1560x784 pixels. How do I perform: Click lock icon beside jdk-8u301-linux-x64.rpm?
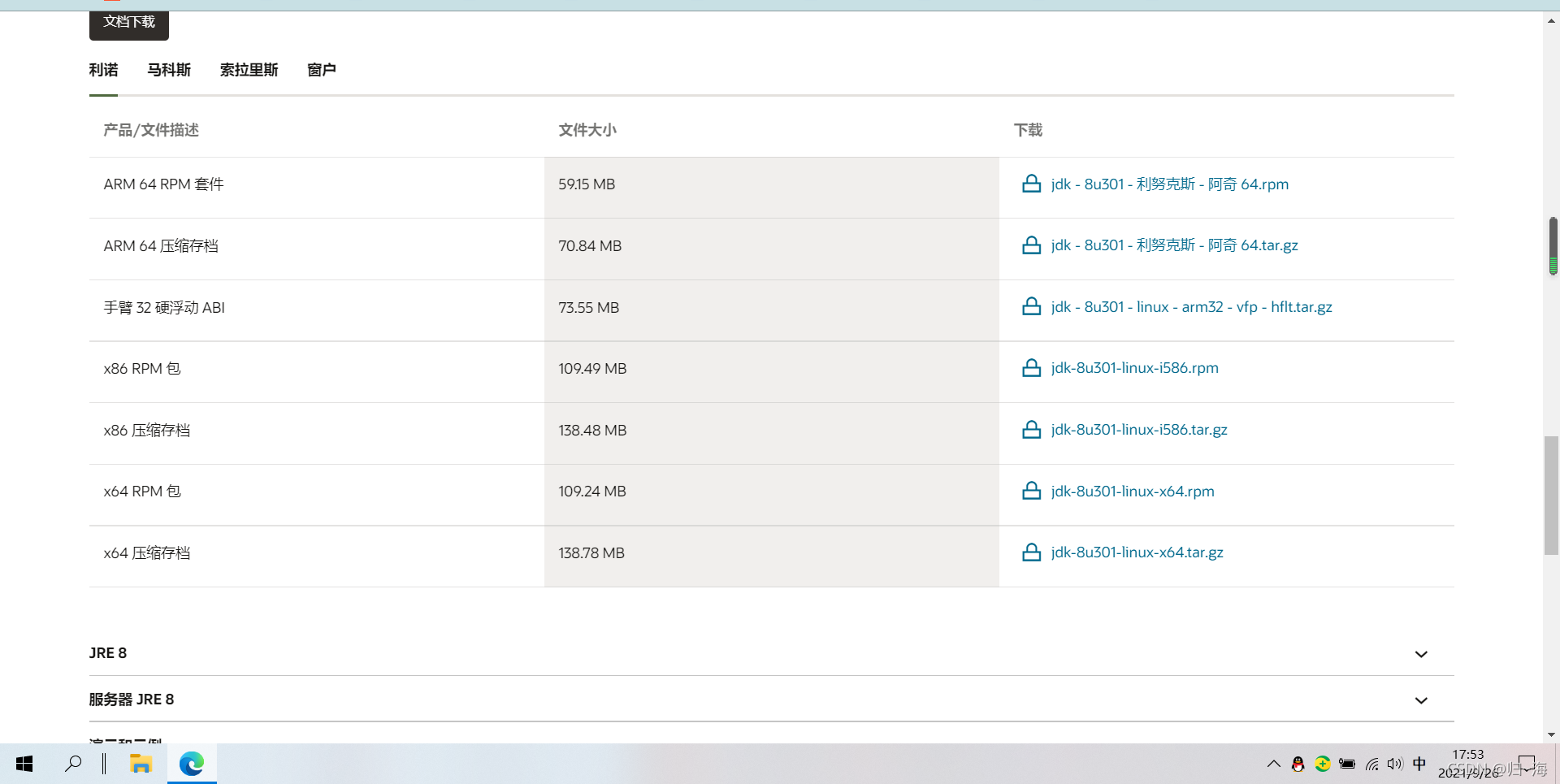click(x=1031, y=491)
